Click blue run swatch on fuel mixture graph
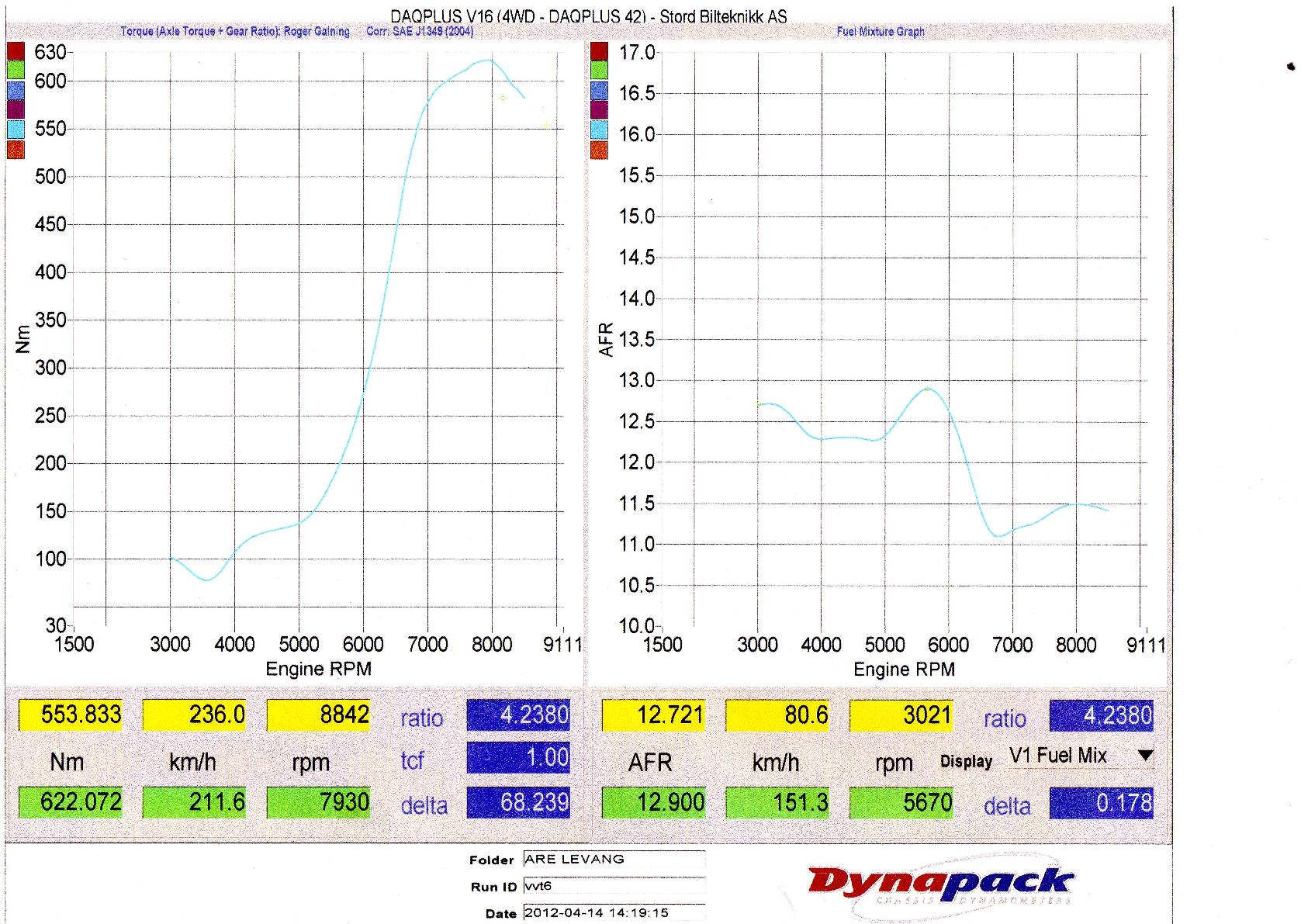 [x=599, y=90]
